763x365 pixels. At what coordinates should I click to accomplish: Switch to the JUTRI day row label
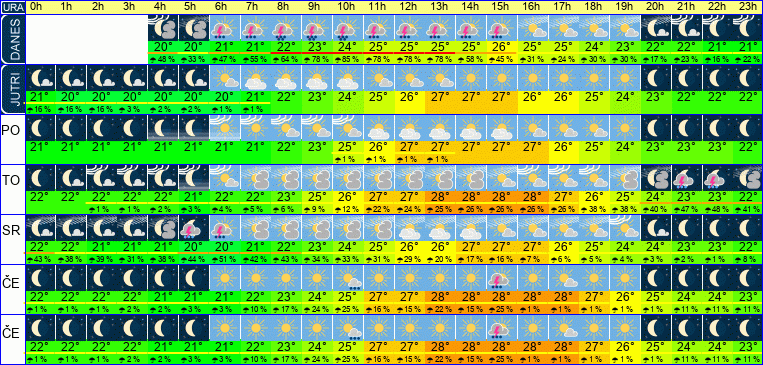click(12, 89)
